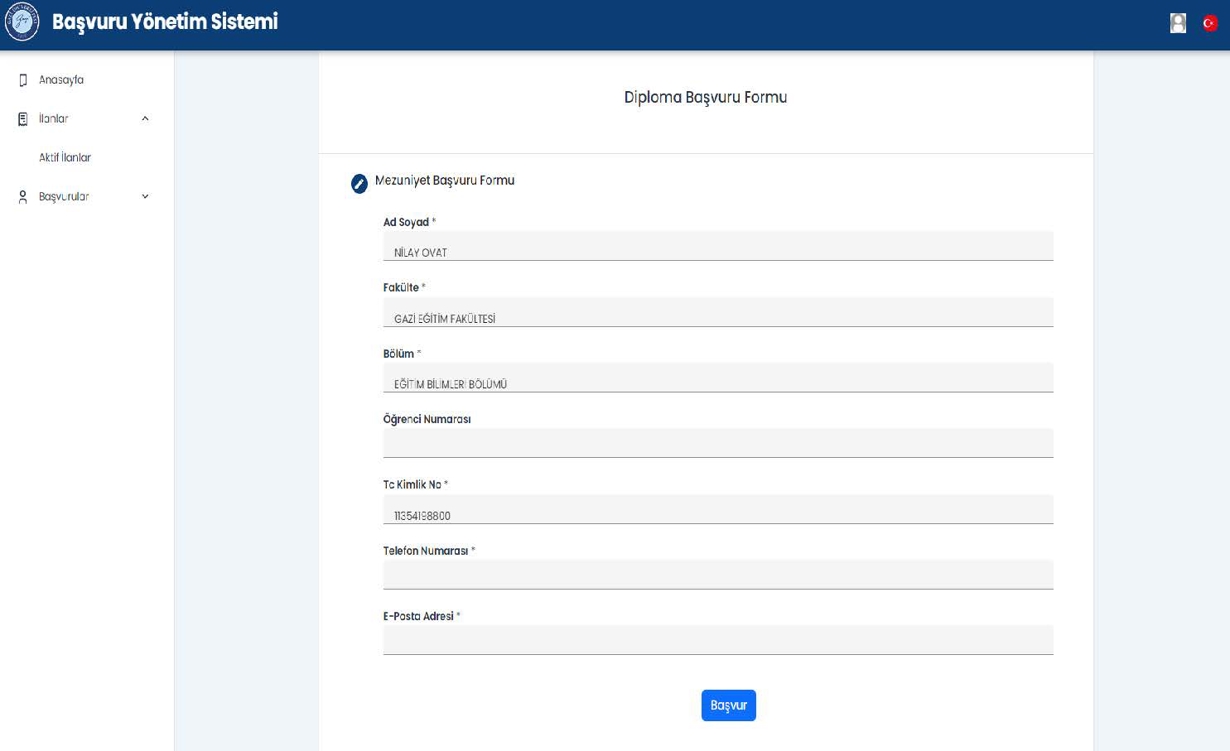This screenshot has height=751, width=1230.
Task: Click the Başvurular person icon
Action: coord(23,197)
